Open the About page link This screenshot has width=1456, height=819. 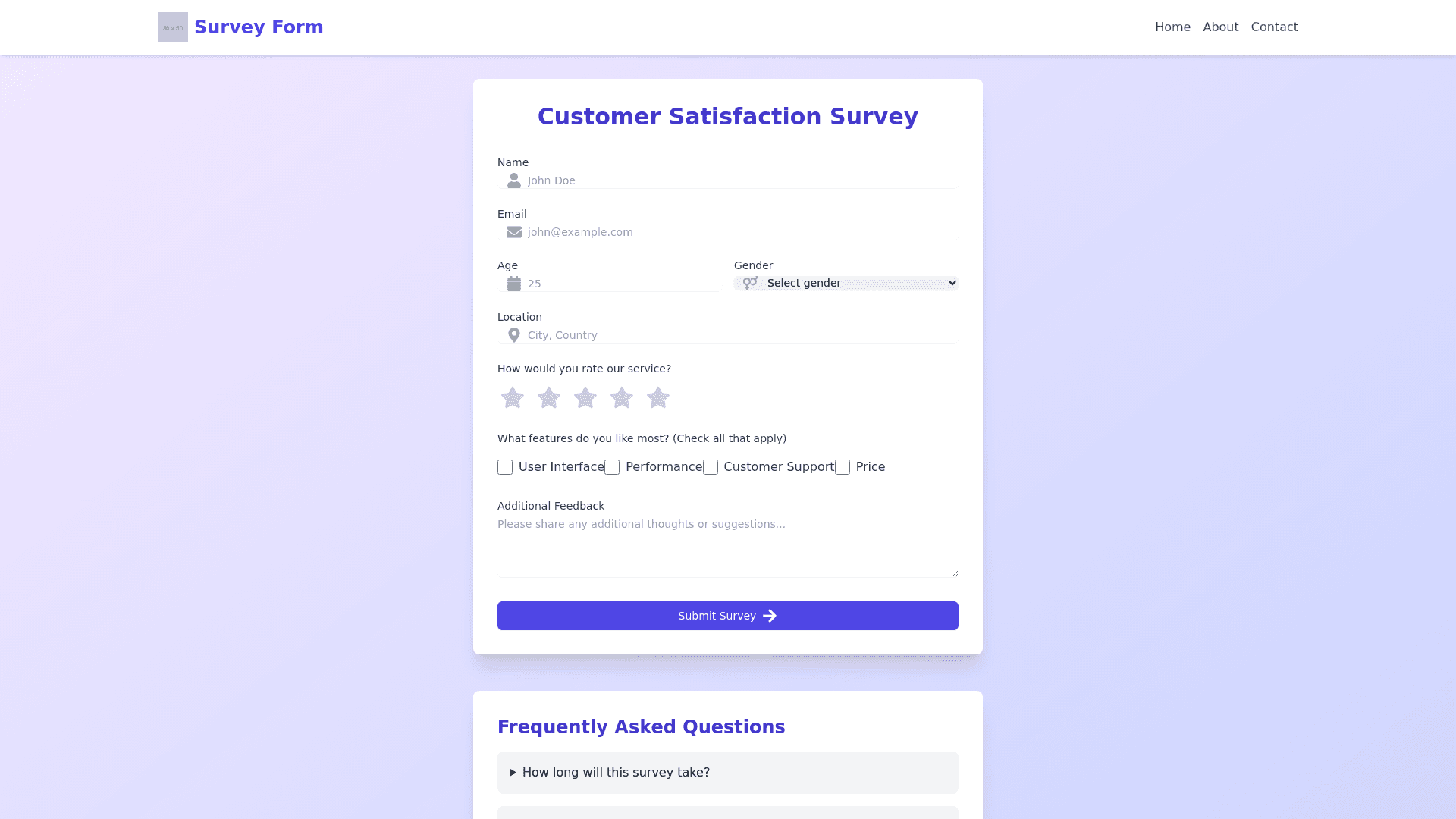point(1220,27)
